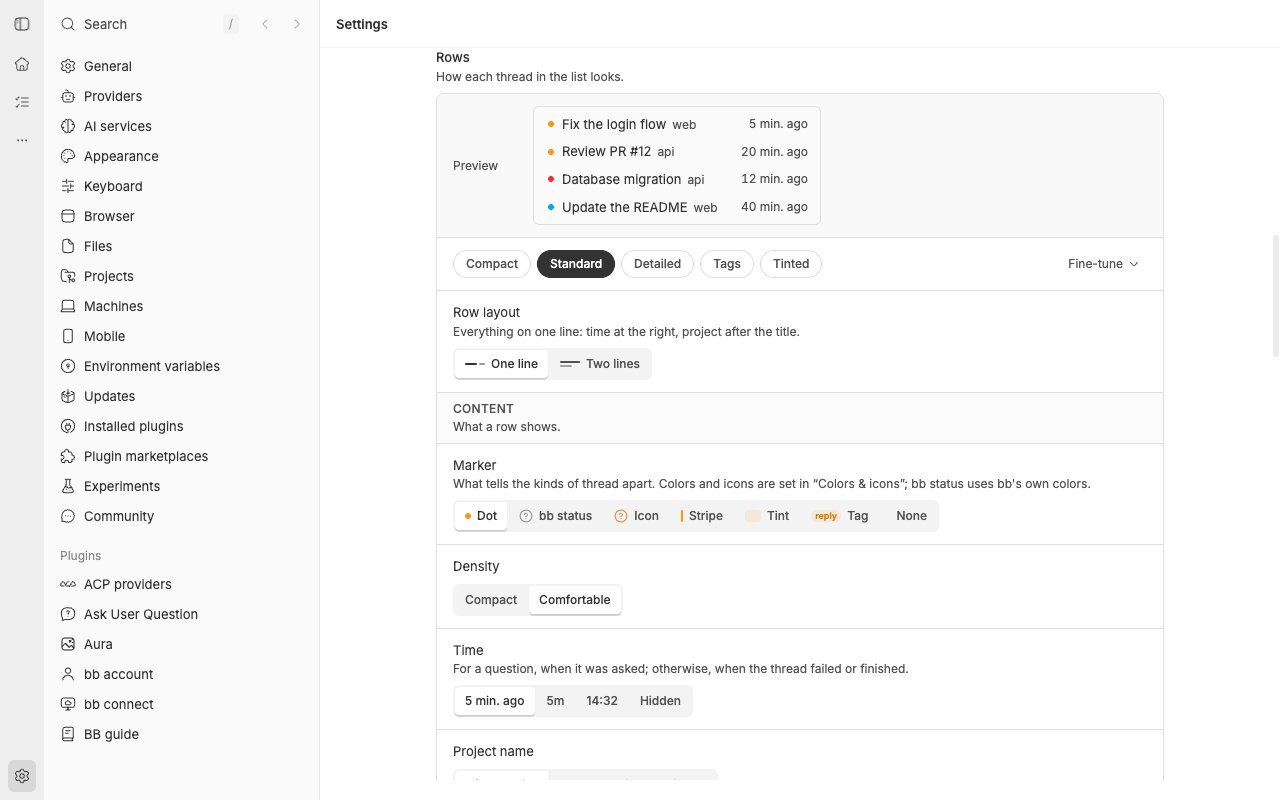The image size is (1280, 800).
Task: Choose the Detailed preset tab
Action: (657, 264)
